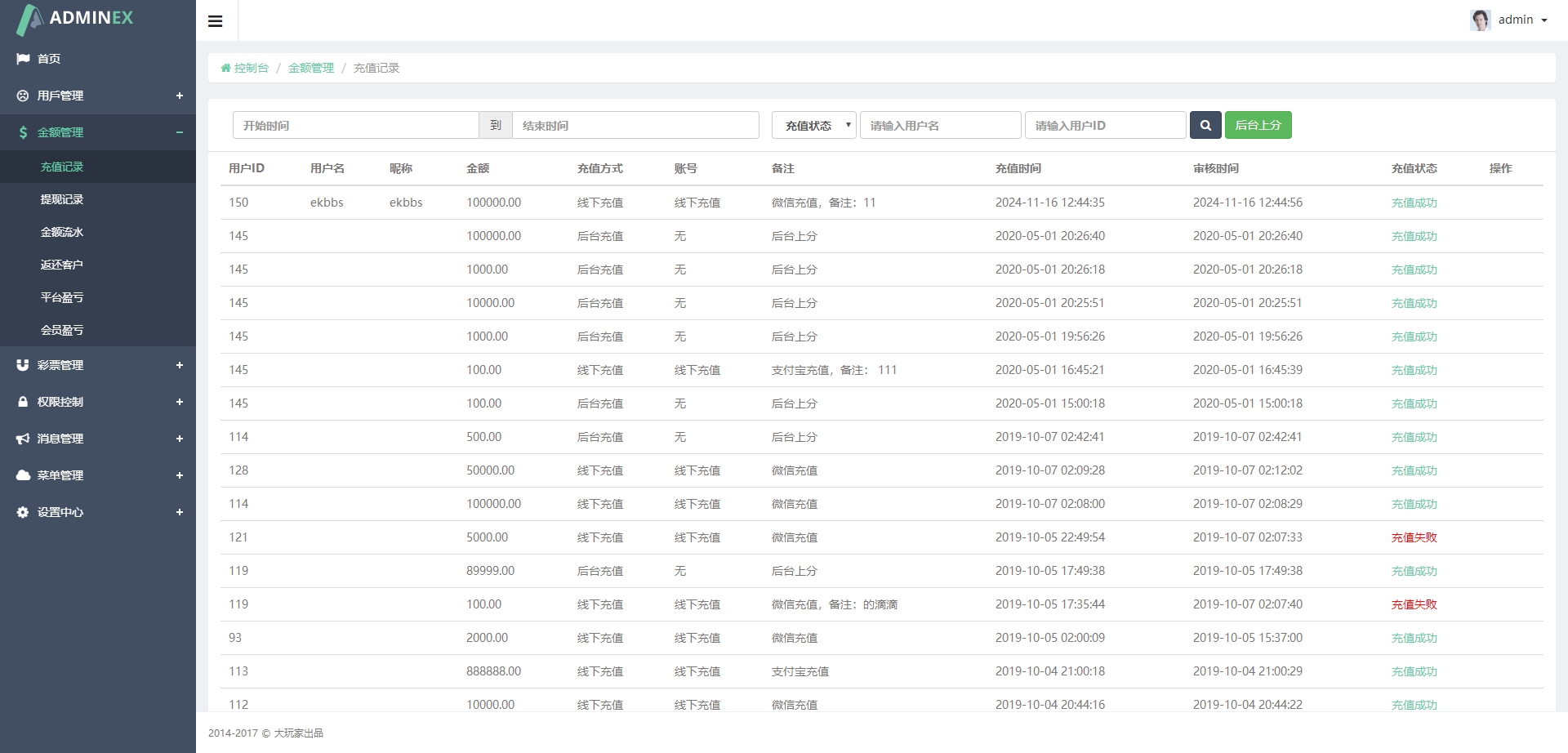1568x753 pixels.
Task: Click user ID 128 cell
Action: [238, 470]
